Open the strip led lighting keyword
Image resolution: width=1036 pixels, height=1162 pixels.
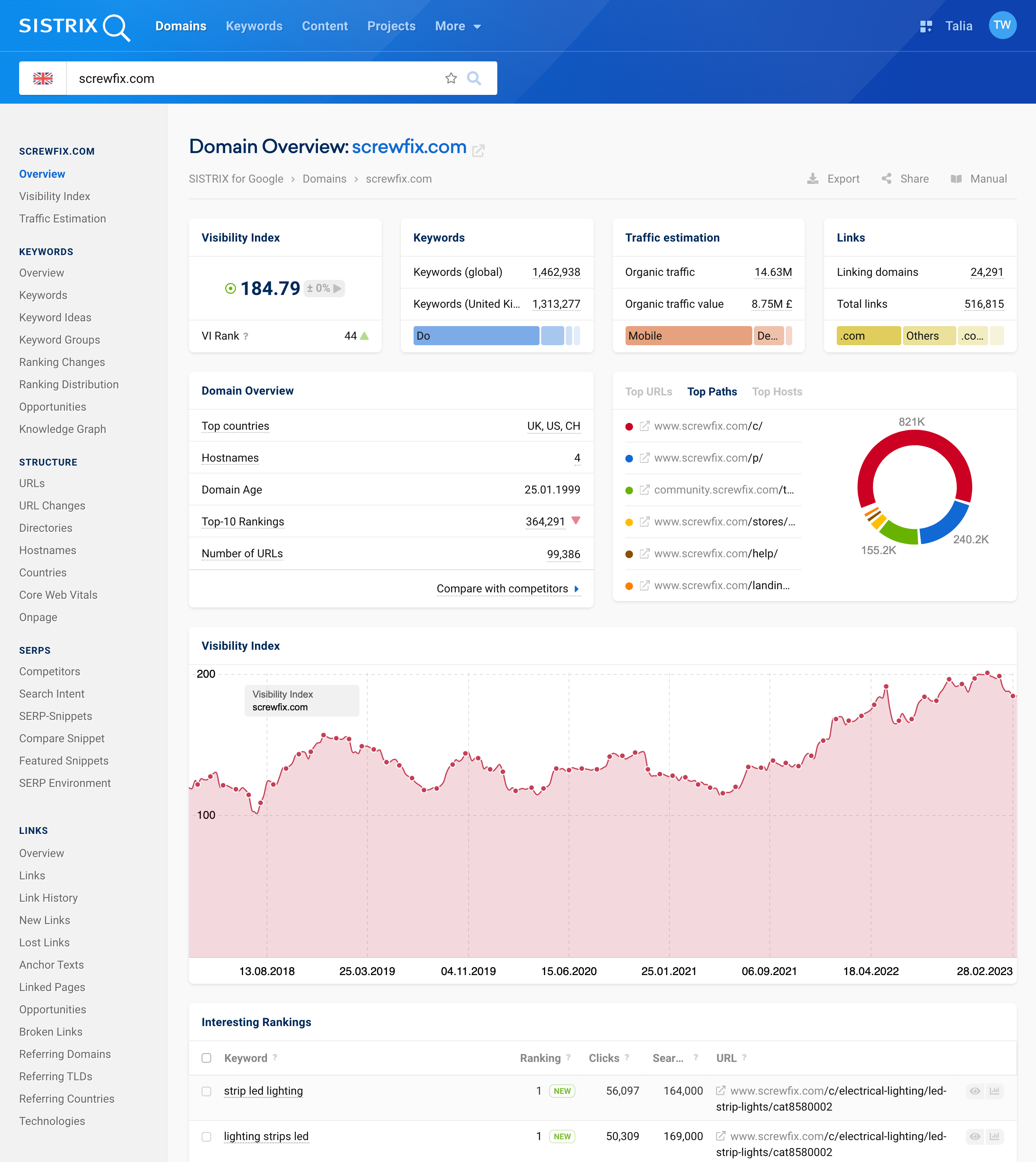[263, 1091]
